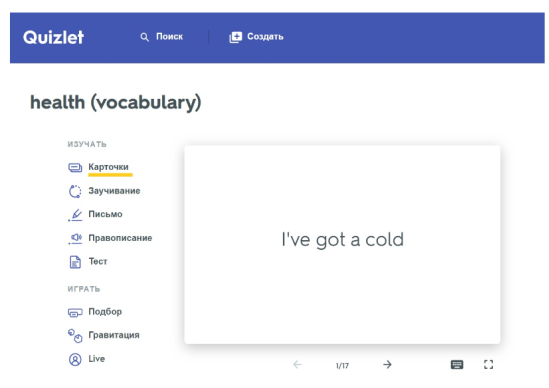Click the health (vocabulary) title
The height and width of the screenshot is (388, 549).
(116, 102)
